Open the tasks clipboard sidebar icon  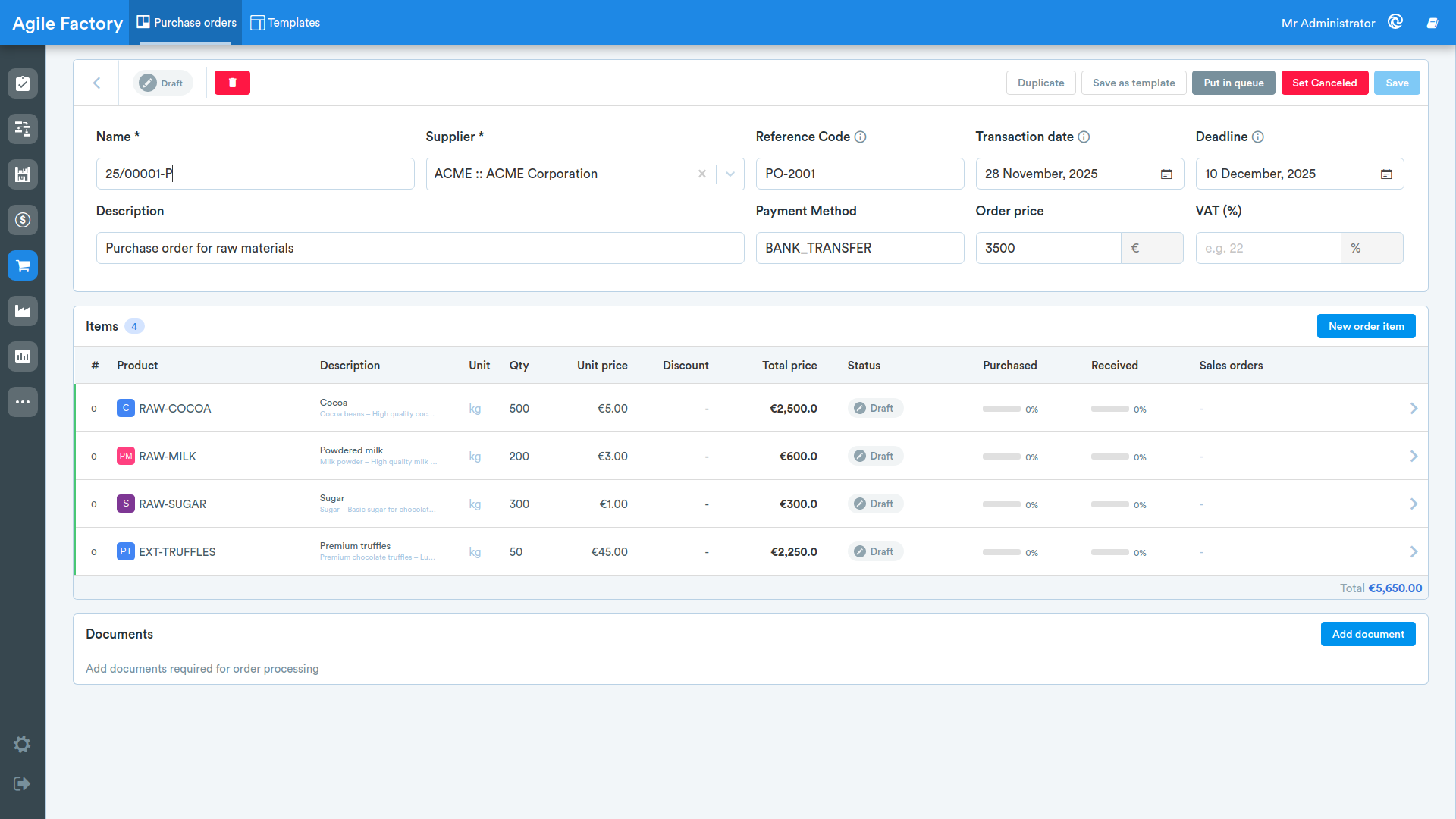click(x=23, y=83)
